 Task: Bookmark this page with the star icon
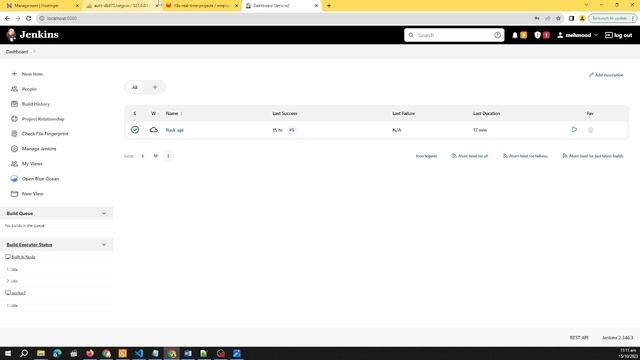[558, 18]
